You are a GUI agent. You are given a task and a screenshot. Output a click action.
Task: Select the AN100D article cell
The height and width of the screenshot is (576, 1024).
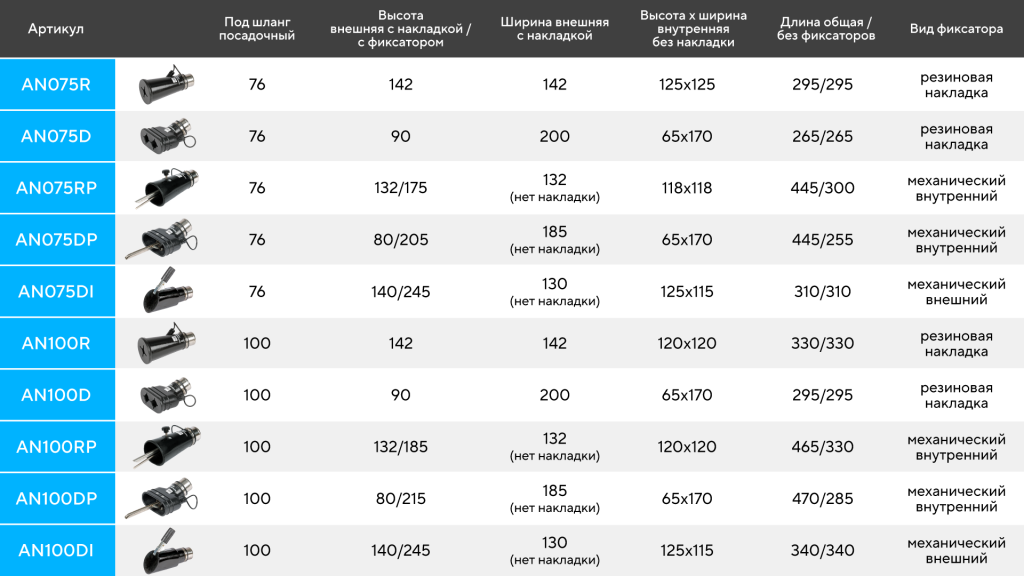click(x=56, y=395)
